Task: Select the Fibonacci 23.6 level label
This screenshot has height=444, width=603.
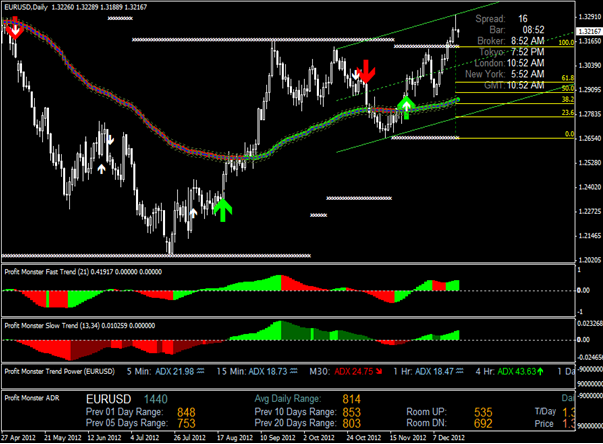Action: tap(568, 113)
